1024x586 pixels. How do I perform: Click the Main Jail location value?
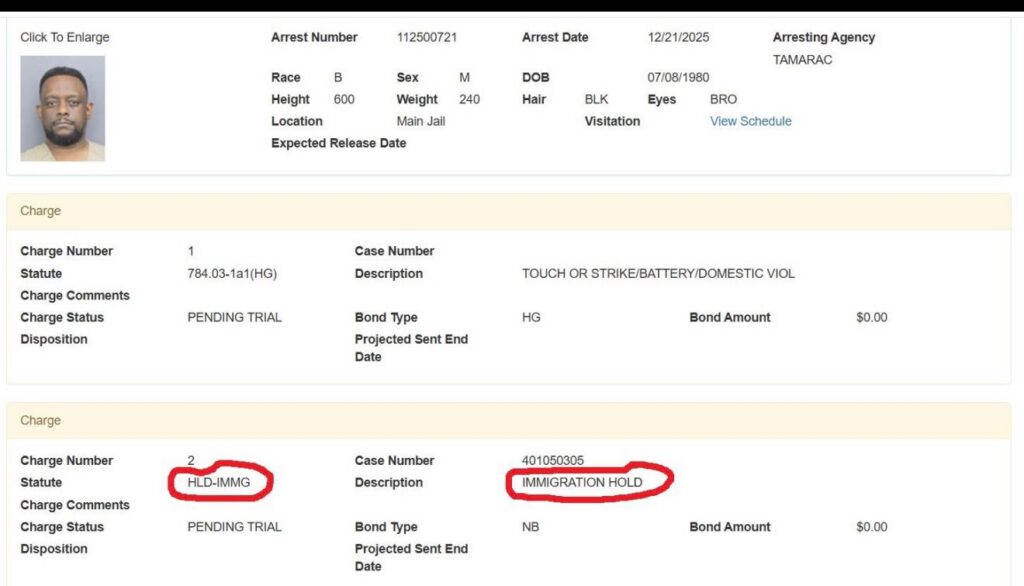421,122
